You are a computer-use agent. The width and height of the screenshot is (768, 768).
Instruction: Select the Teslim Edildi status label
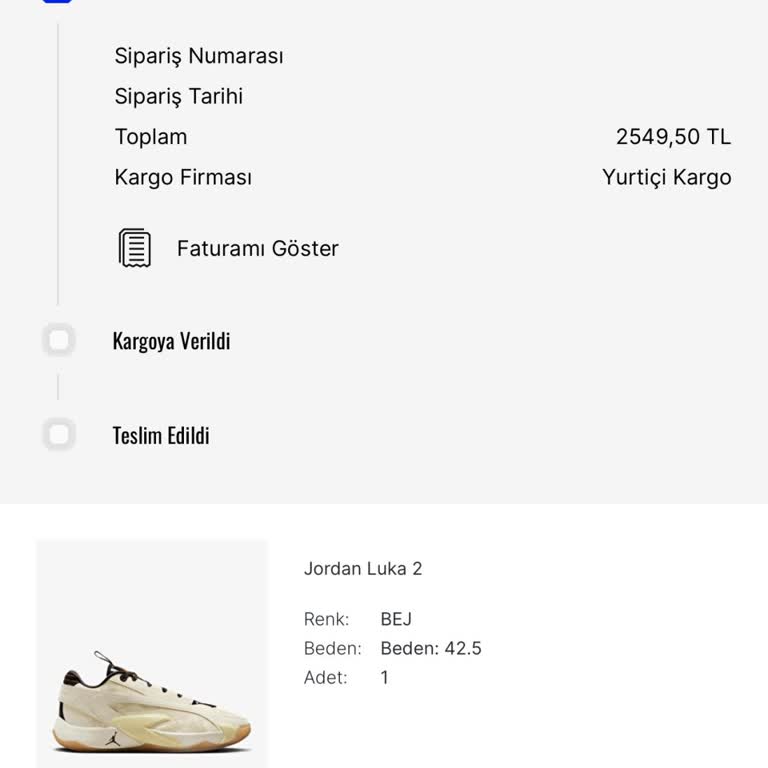click(161, 436)
